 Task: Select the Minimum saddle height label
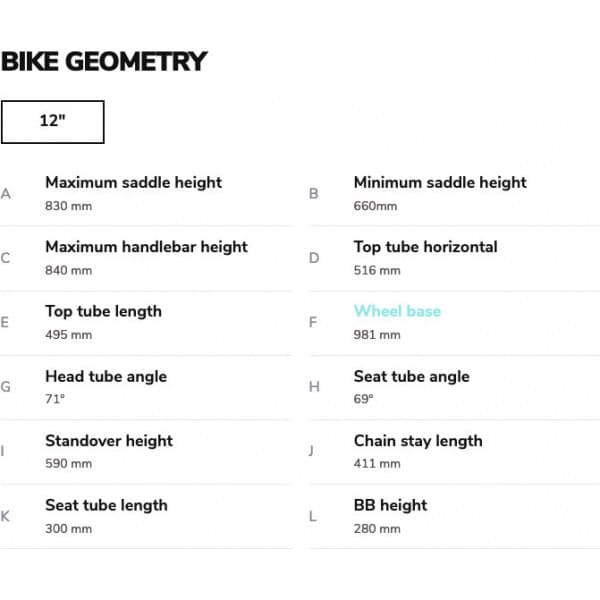coord(440,183)
